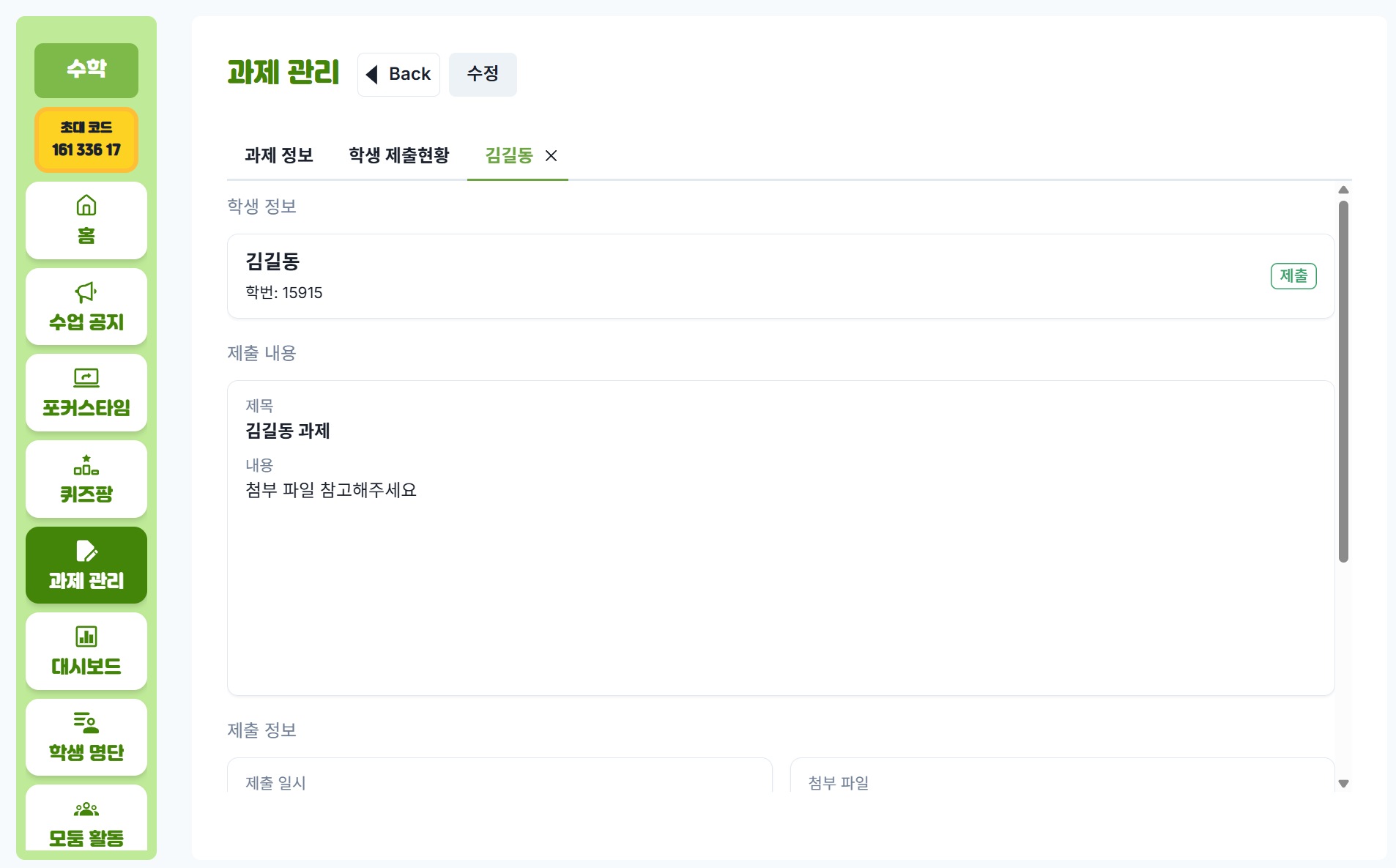Open Focus Time (포커스타임) screen icon
Image resolution: width=1396 pixels, height=868 pixels.
tap(86, 378)
